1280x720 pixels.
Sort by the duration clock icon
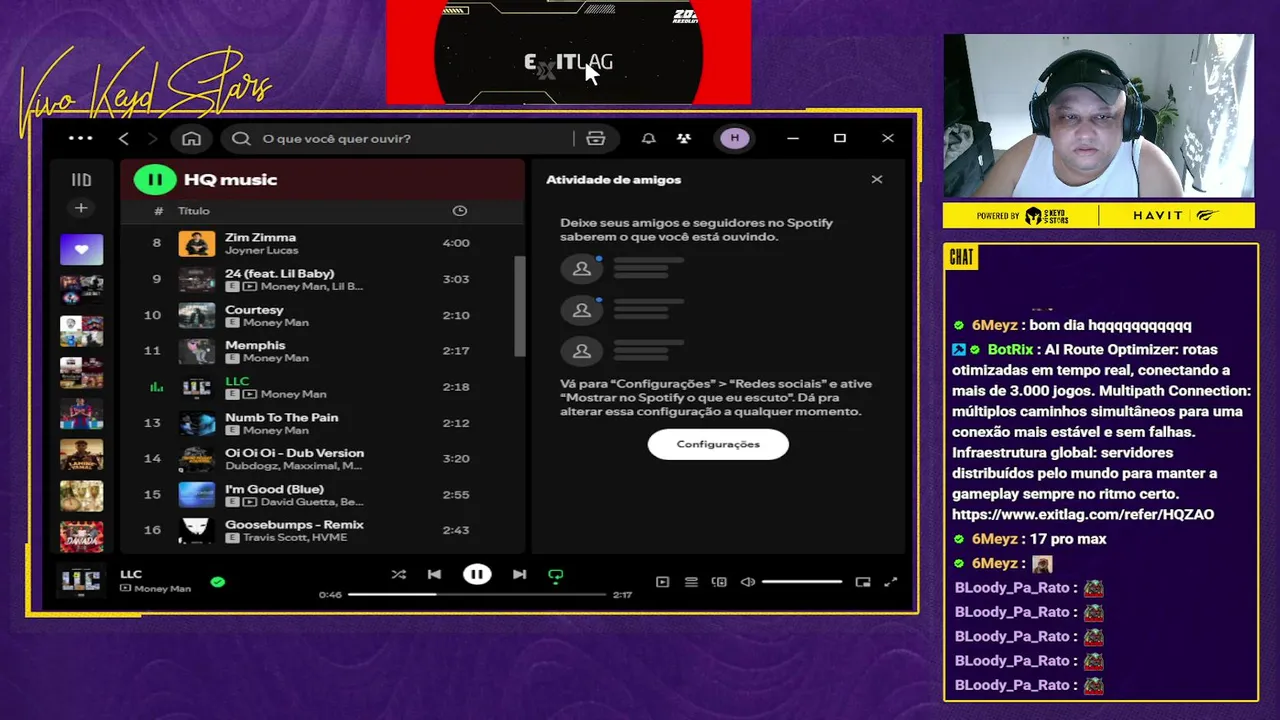tap(460, 211)
